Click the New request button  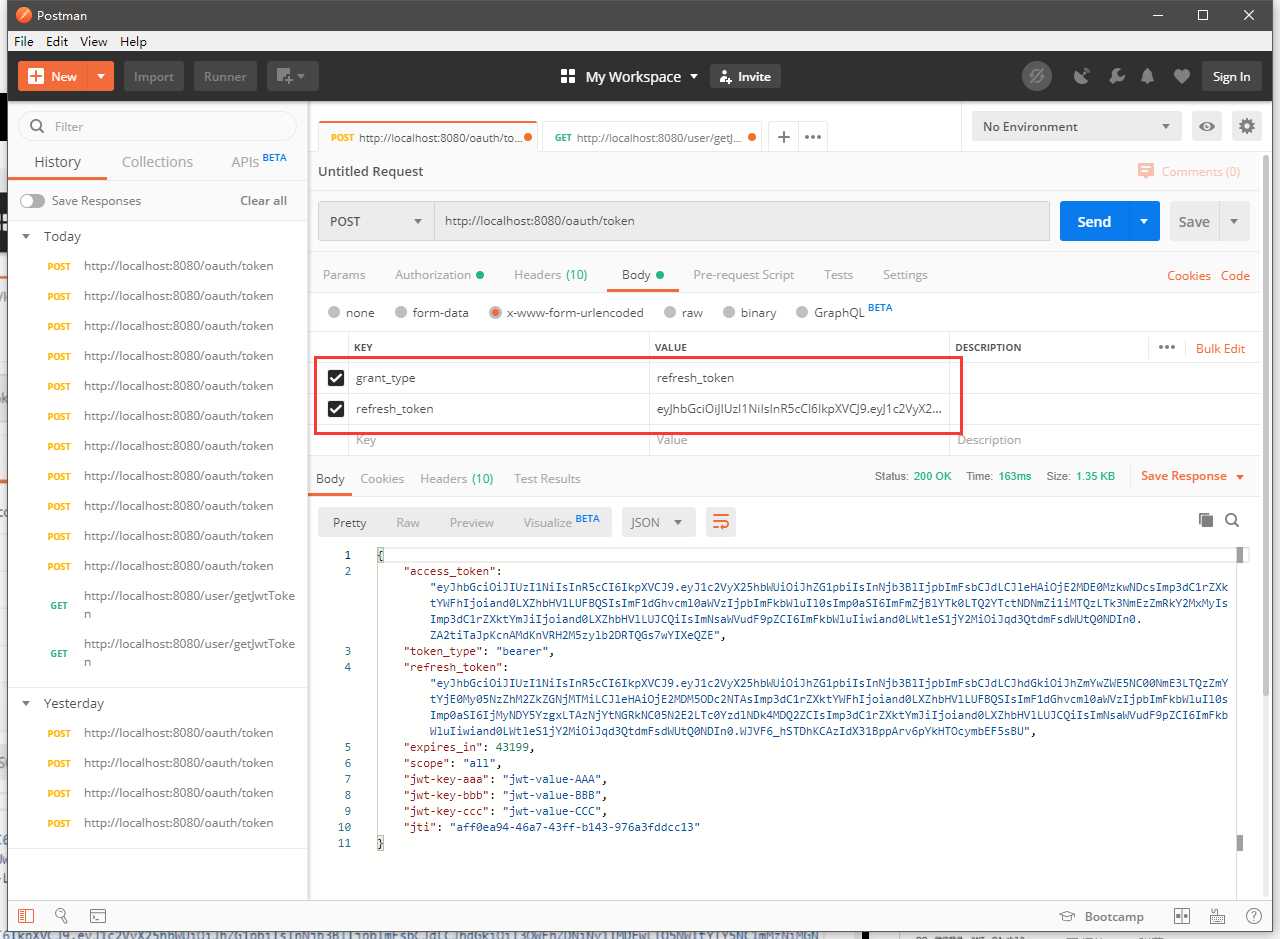point(53,76)
